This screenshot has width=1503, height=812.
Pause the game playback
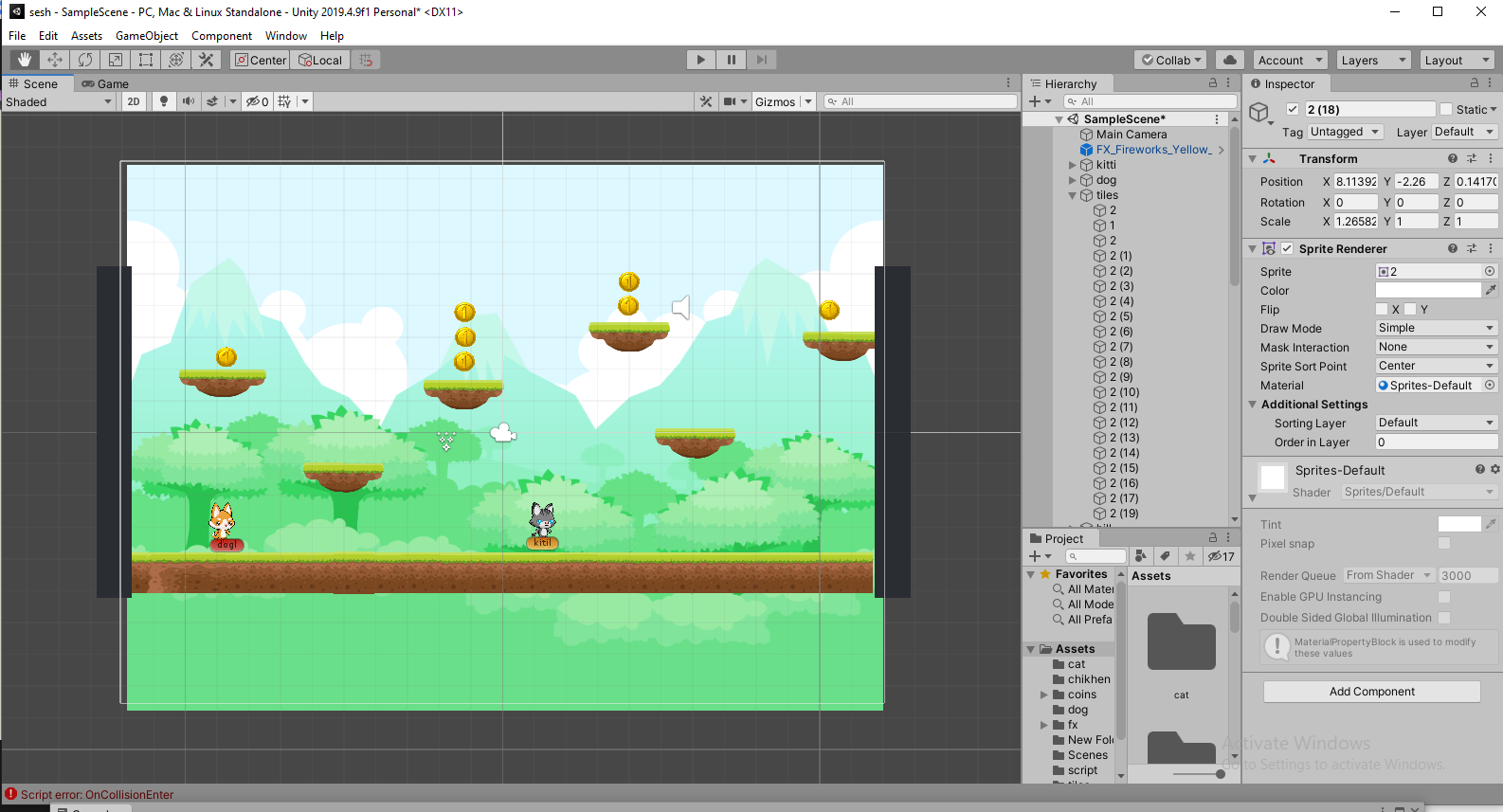coord(732,60)
